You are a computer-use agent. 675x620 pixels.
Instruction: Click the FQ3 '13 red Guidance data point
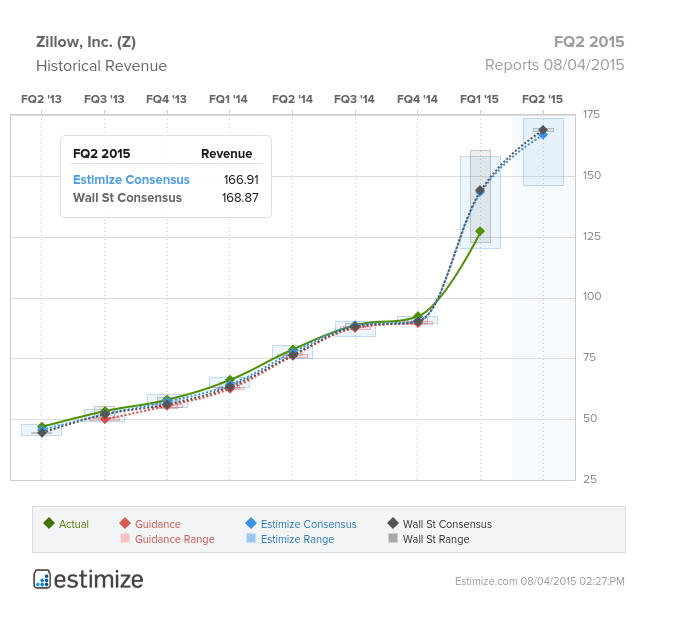105,419
